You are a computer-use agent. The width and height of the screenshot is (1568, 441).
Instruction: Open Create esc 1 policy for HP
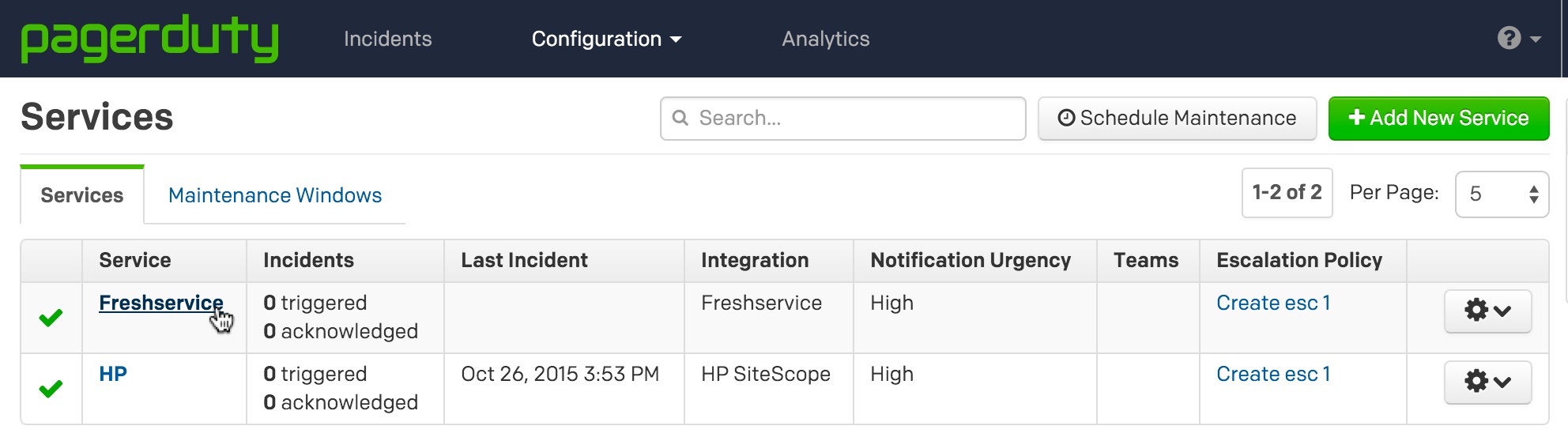pyautogui.click(x=1273, y=374)
